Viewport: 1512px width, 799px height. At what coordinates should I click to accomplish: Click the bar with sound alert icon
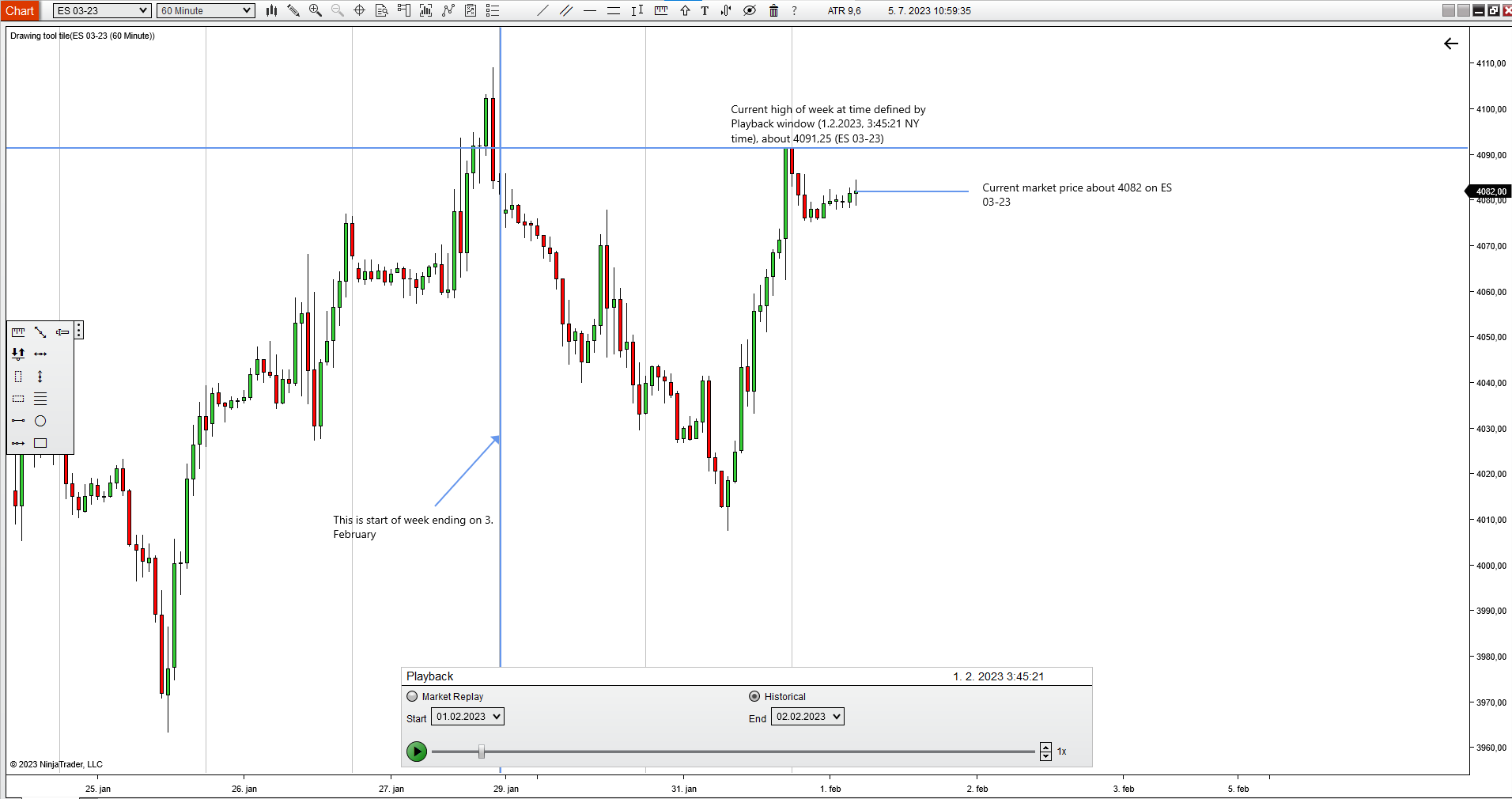click(x=726, y=10)
